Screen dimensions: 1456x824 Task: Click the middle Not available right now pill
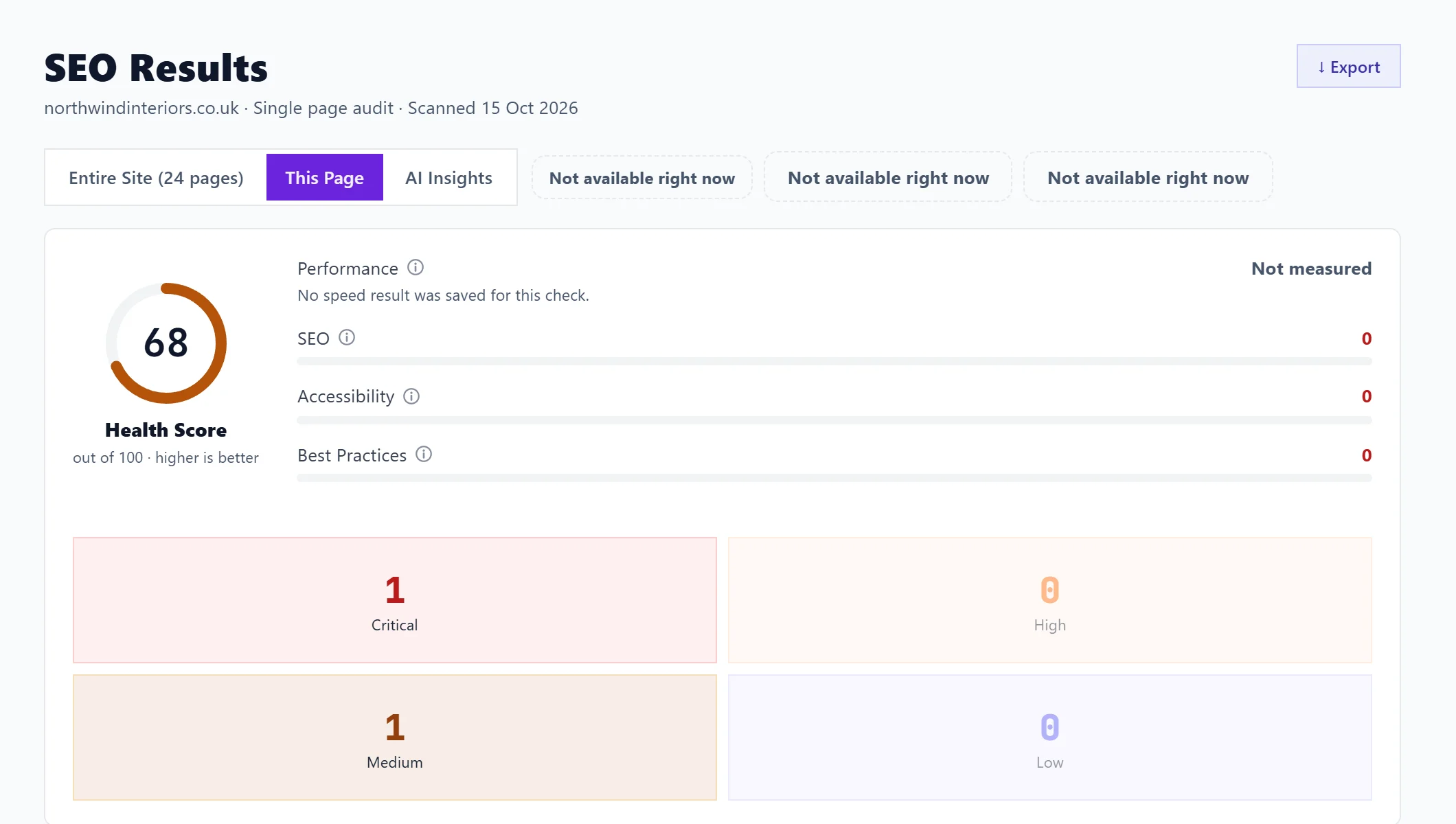888,177
